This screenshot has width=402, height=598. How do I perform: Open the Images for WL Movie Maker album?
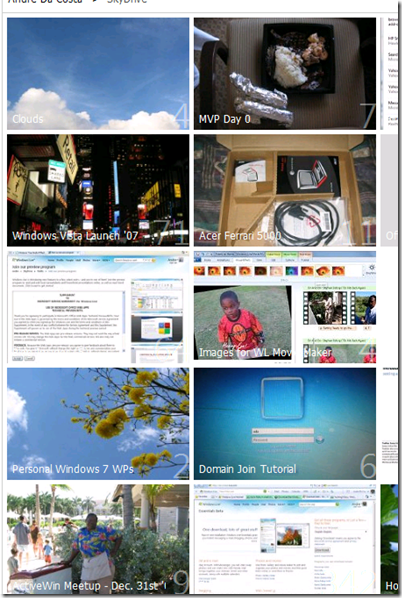click(285, 307)
